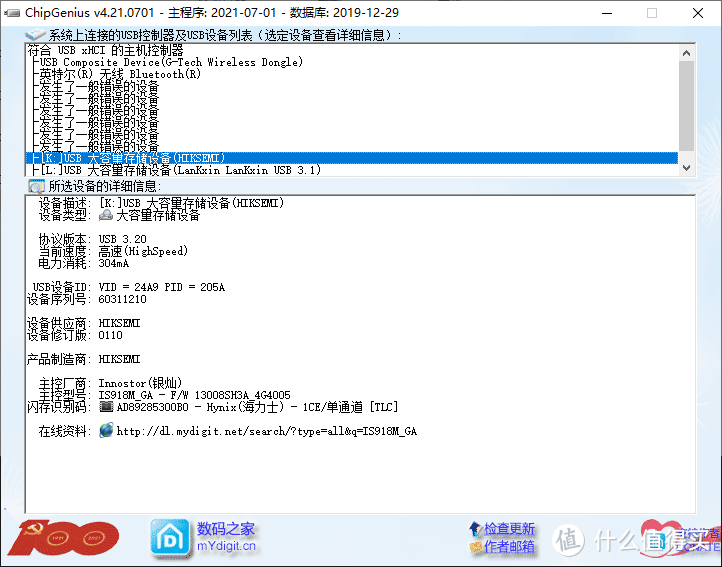Click the globe icon beside online resources link

pos(106,431)
